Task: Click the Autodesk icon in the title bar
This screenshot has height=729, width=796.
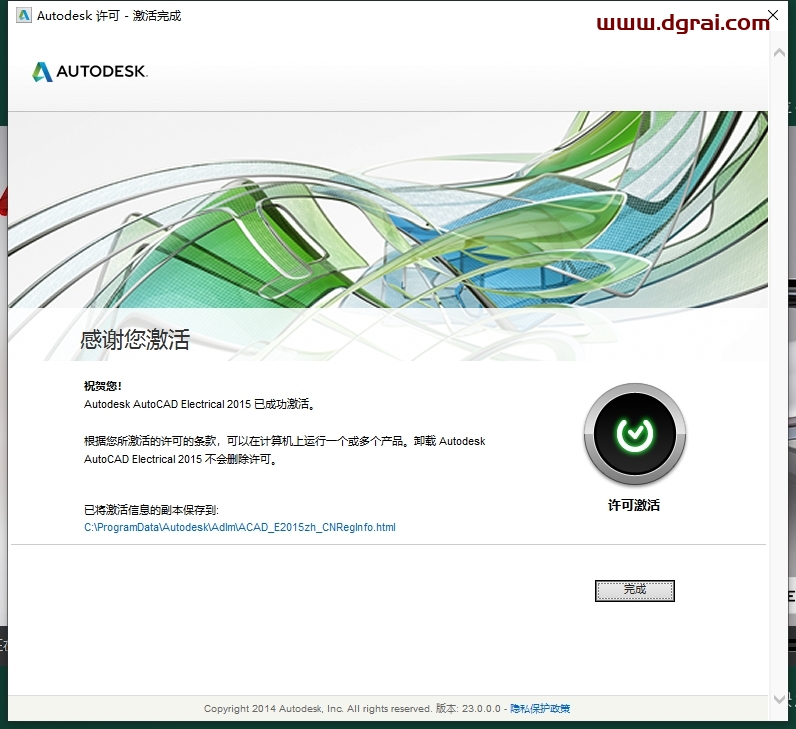Action: point(23,16)
